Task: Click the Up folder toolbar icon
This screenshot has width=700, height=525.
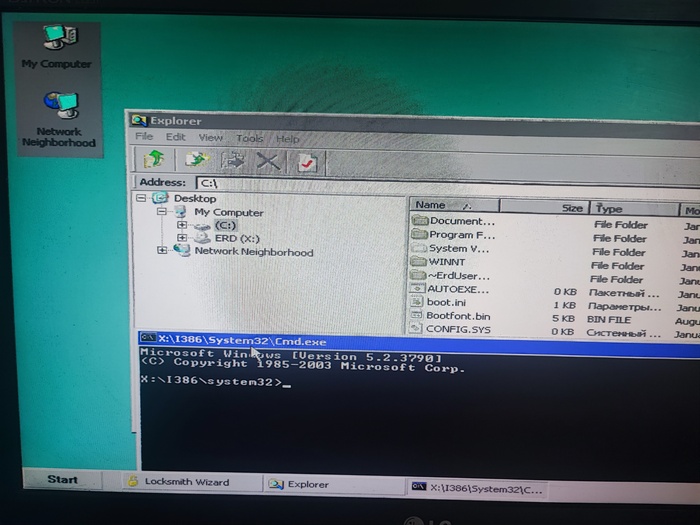Action: point(155,160)
